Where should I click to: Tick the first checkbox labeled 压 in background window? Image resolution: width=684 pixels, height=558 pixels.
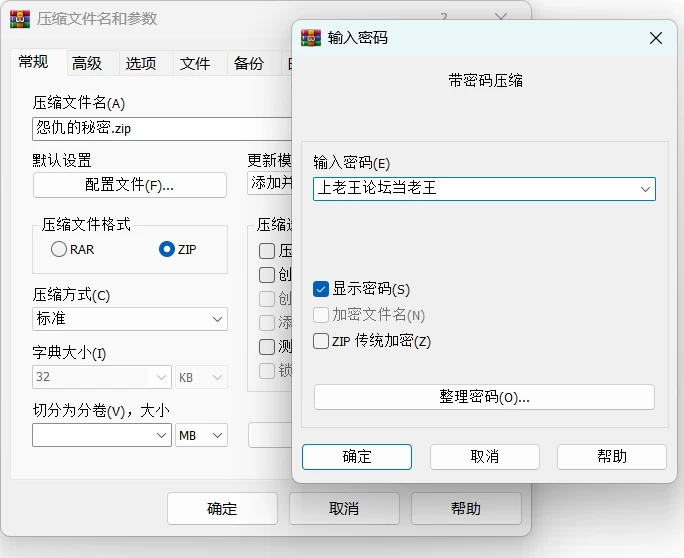click(267, 251)
